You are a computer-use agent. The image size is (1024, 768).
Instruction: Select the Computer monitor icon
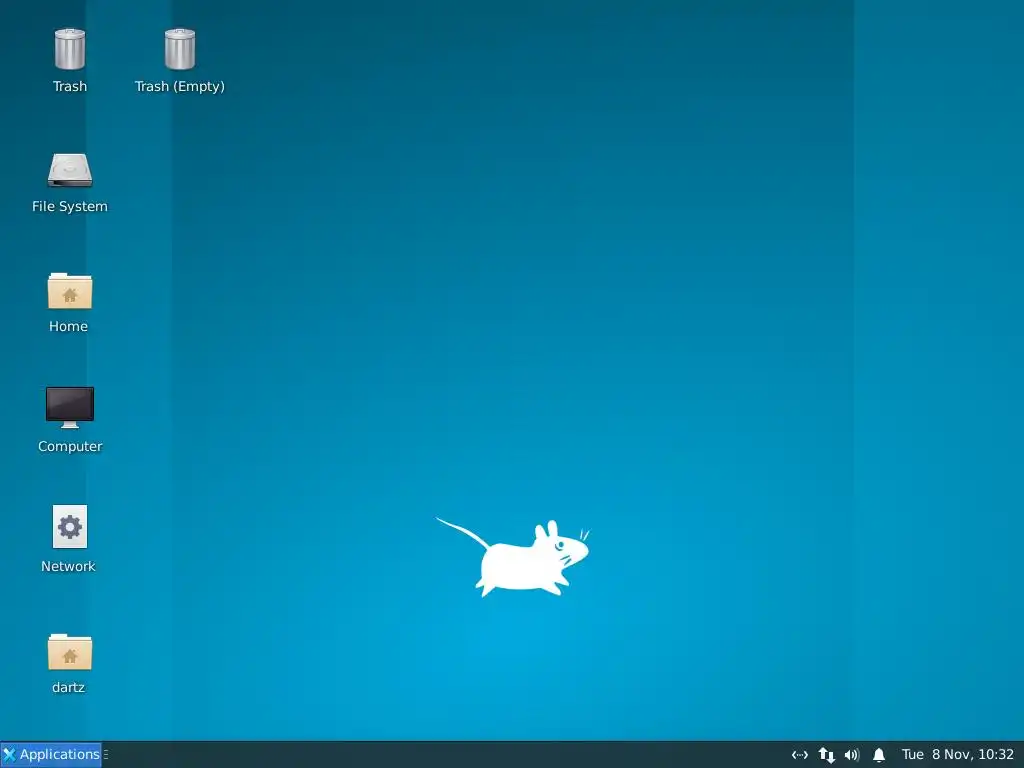pos(70,408)
